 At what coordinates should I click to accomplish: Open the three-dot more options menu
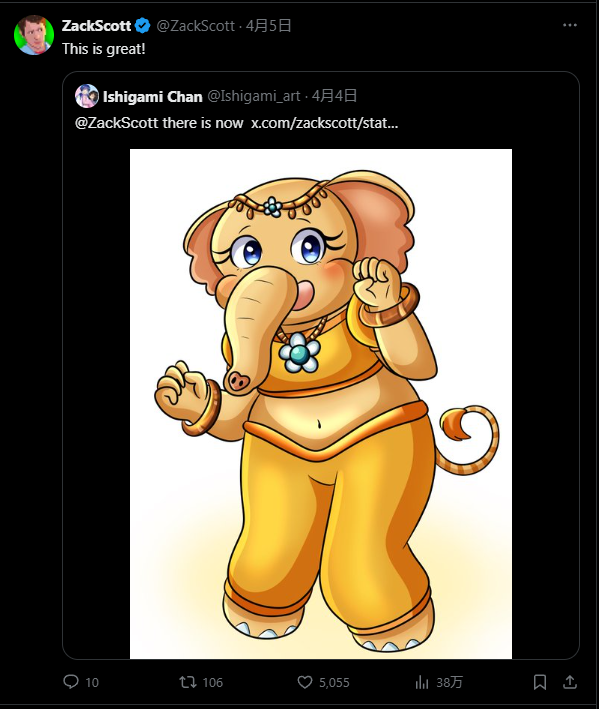pos(570,25)
